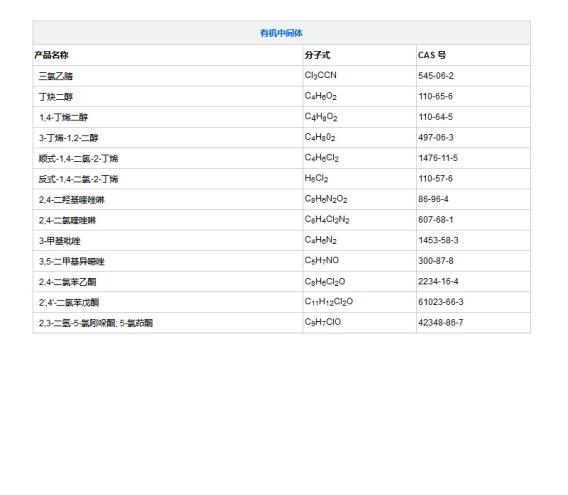Select formula C5H7NO
Screen dimensions: 568x495
coord(322,261)
